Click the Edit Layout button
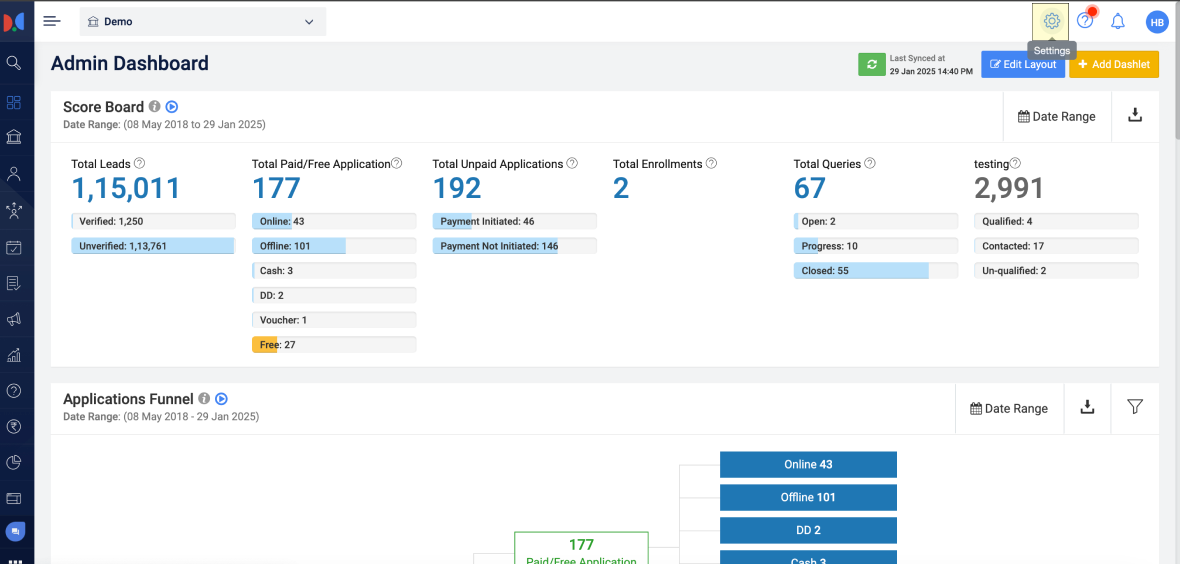Screen dimensions: 1180x564 coord(1023,64)
